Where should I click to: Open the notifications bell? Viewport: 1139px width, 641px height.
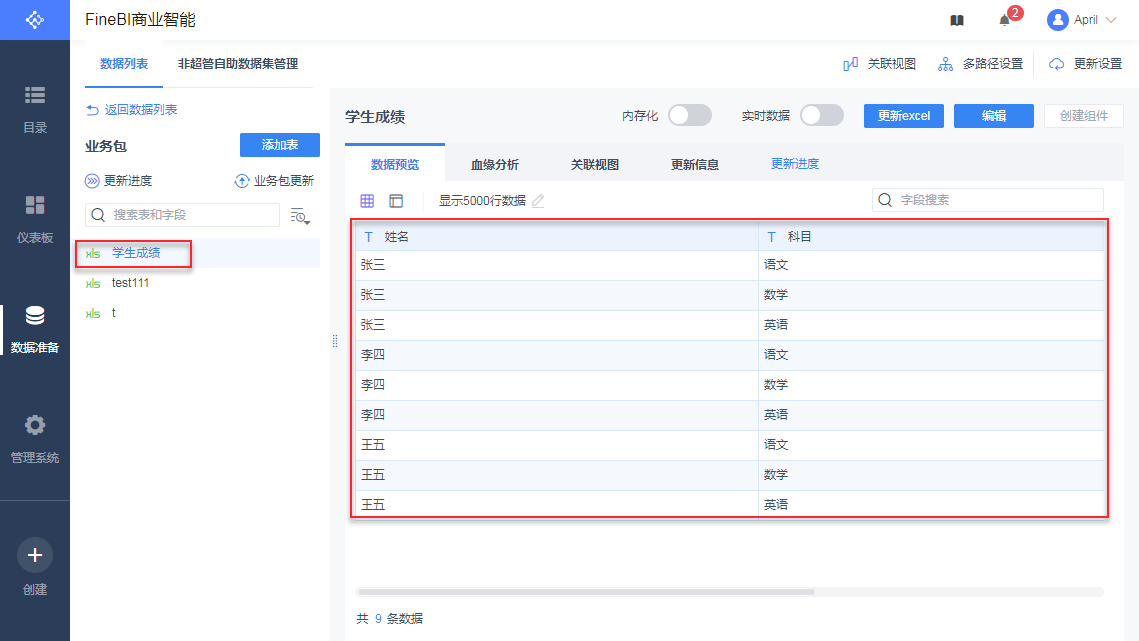point(1005,20)
